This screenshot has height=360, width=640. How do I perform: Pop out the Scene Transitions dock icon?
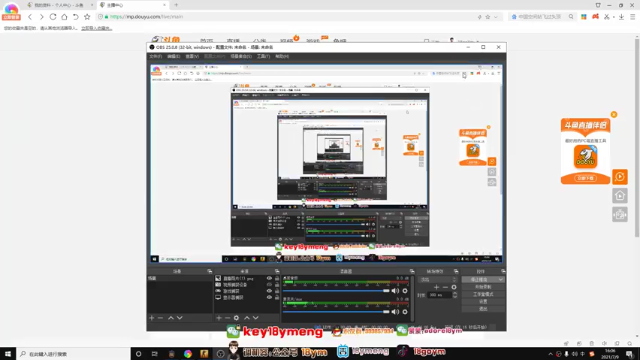tap(456, 271)
